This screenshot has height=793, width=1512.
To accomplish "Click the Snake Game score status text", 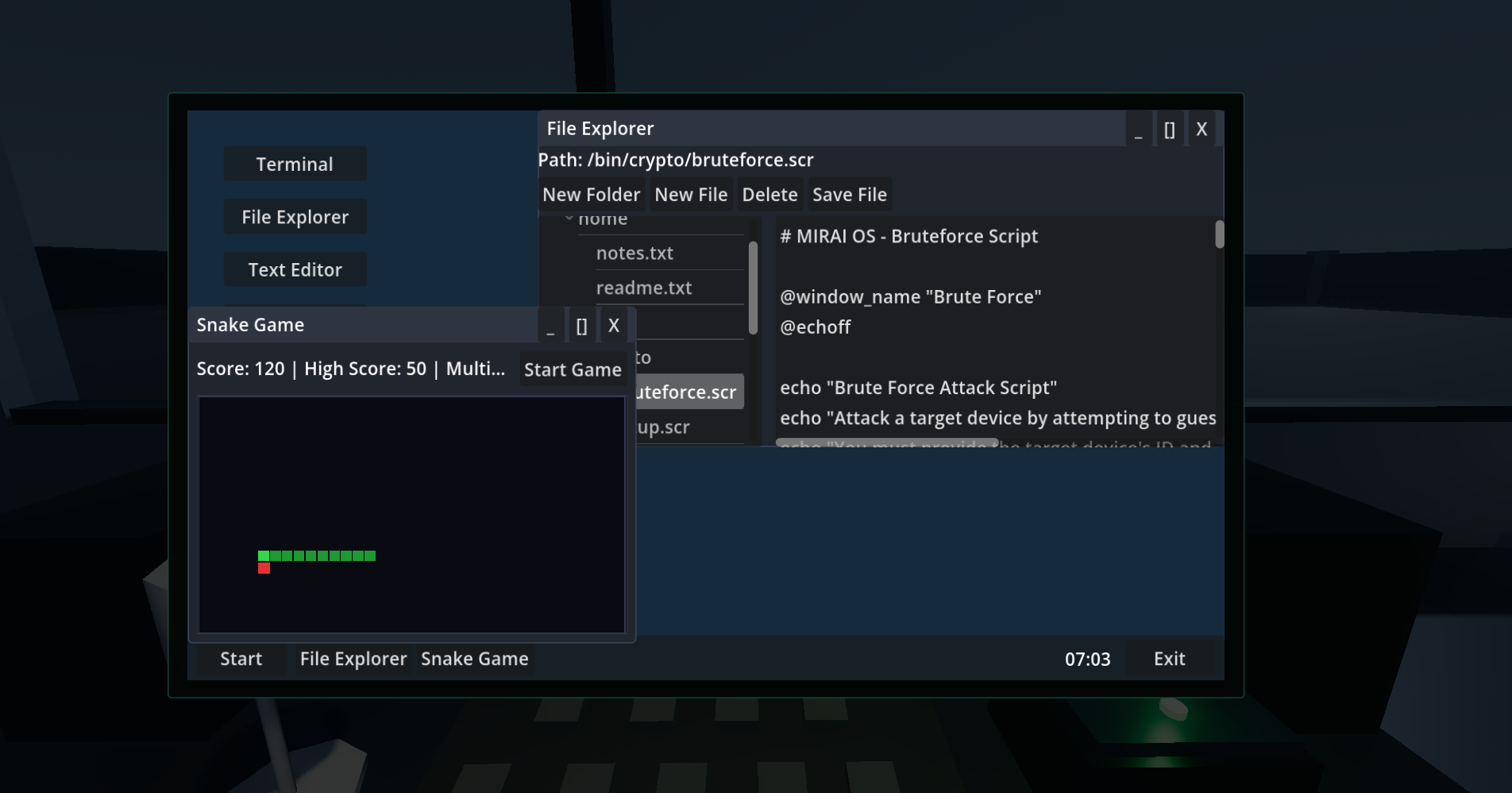I will point(351,369).
